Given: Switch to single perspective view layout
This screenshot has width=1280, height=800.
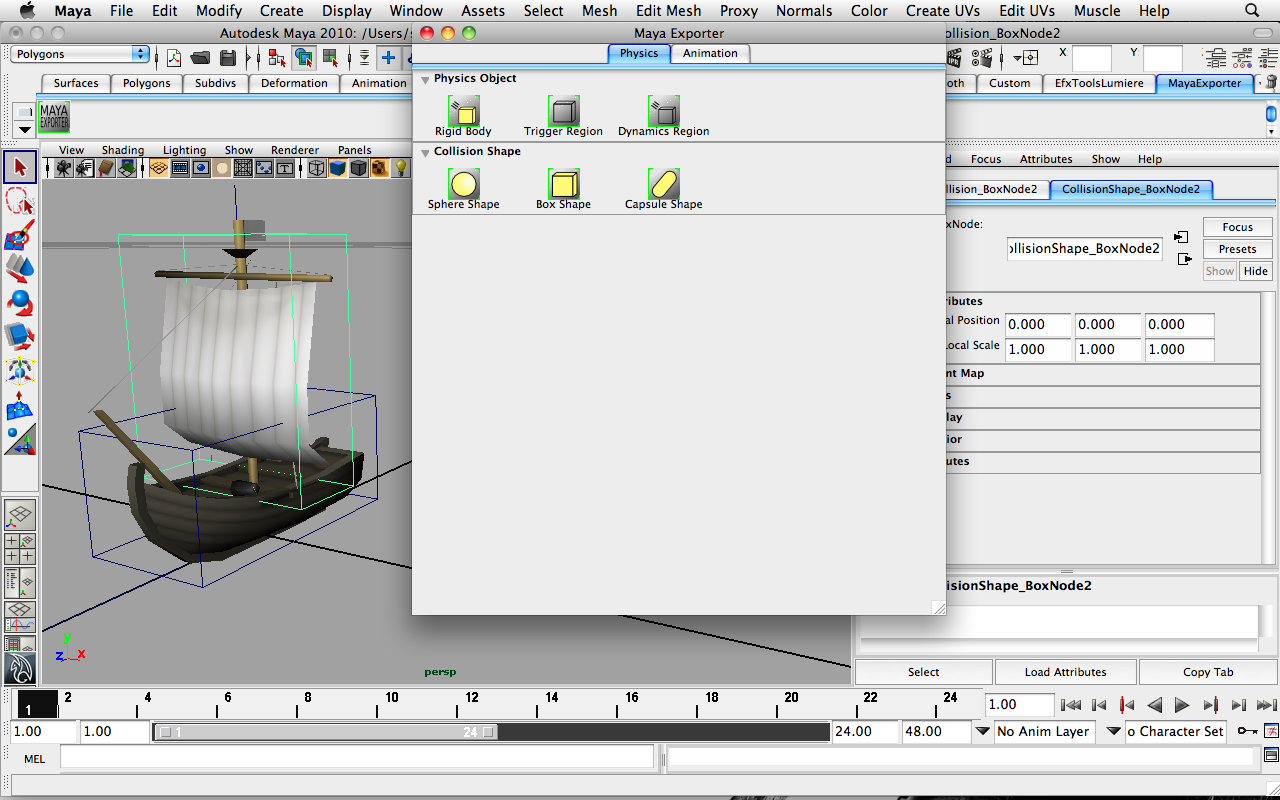Looking at the screenshot, I should [20, 516].
